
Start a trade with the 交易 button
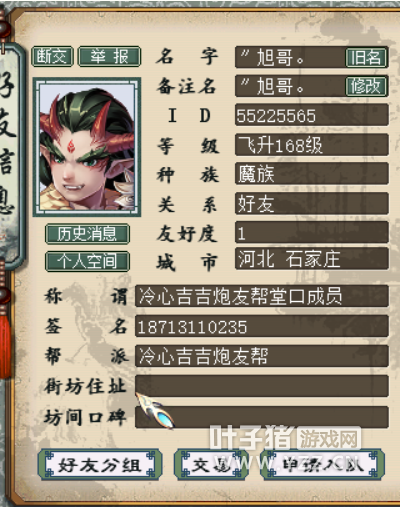[211, 465]
